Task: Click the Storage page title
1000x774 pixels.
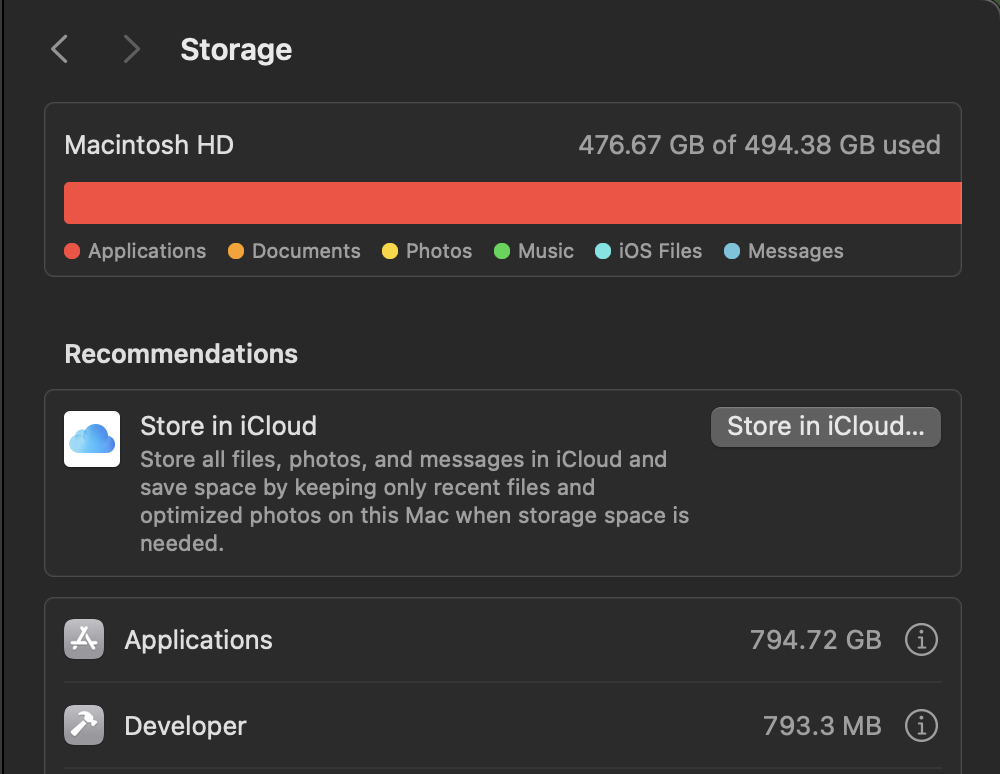Action: pos(236,50)
